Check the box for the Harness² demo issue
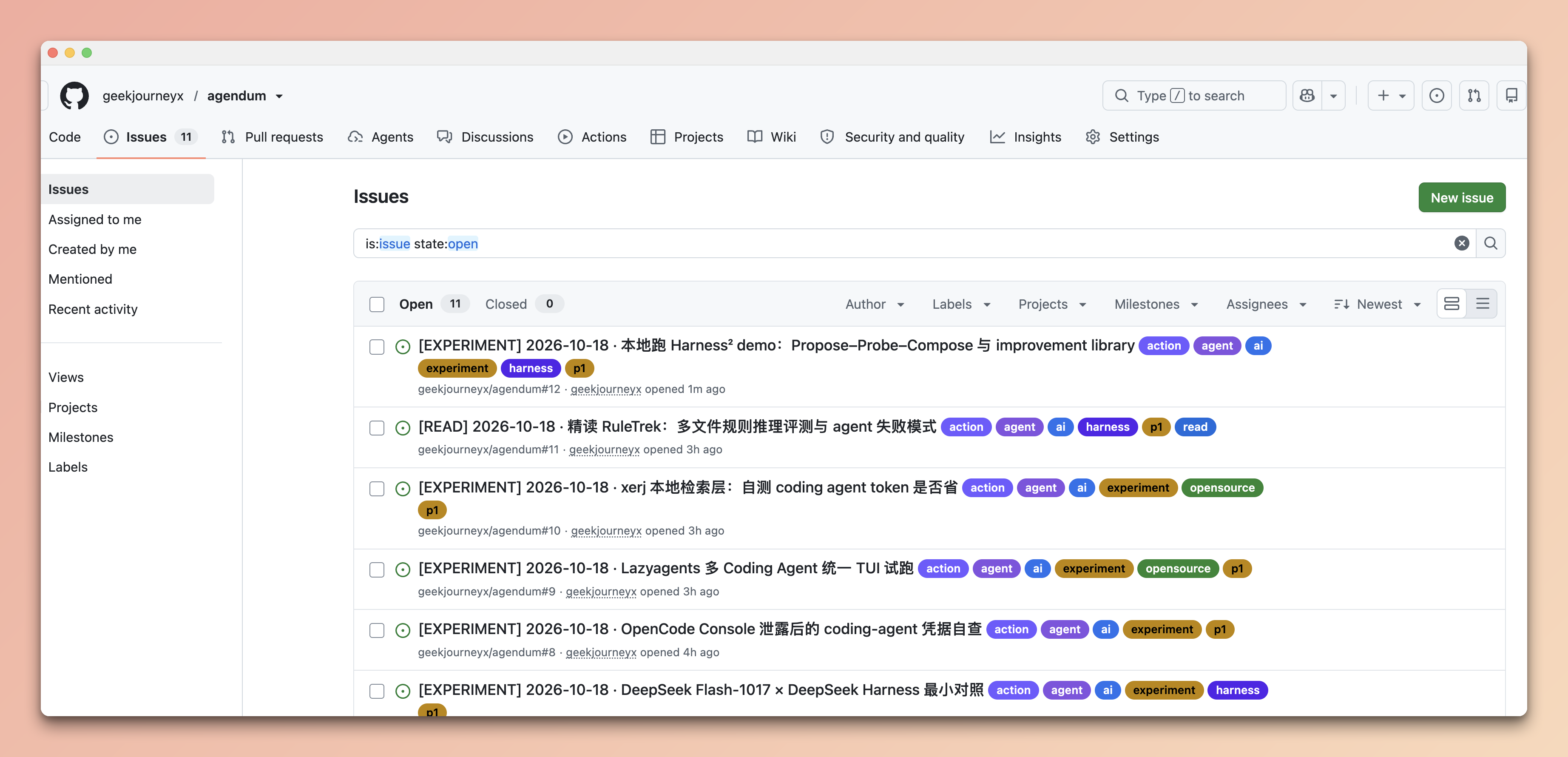Screen dimensions: 1568x757 tap(377, 347)
